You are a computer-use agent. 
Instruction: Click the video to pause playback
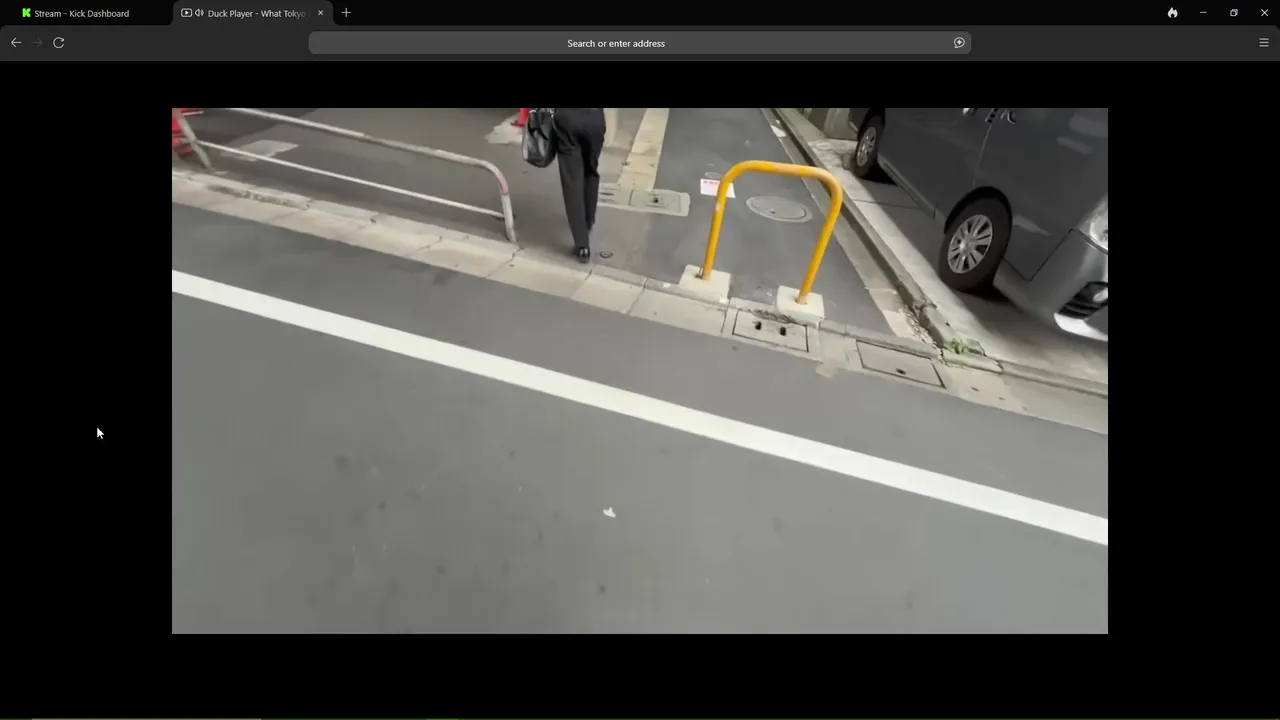tap(640, 371)
